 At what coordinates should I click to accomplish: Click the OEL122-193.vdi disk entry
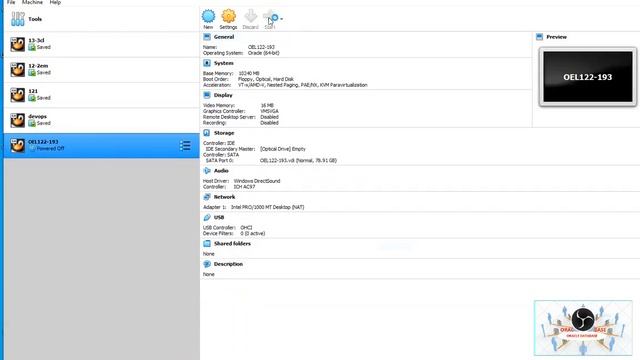298,160
